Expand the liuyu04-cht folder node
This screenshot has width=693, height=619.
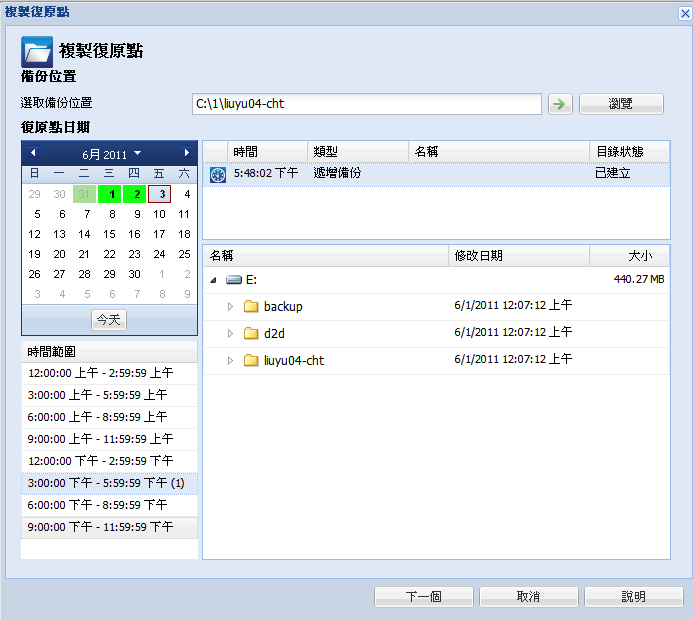[230, 360]
